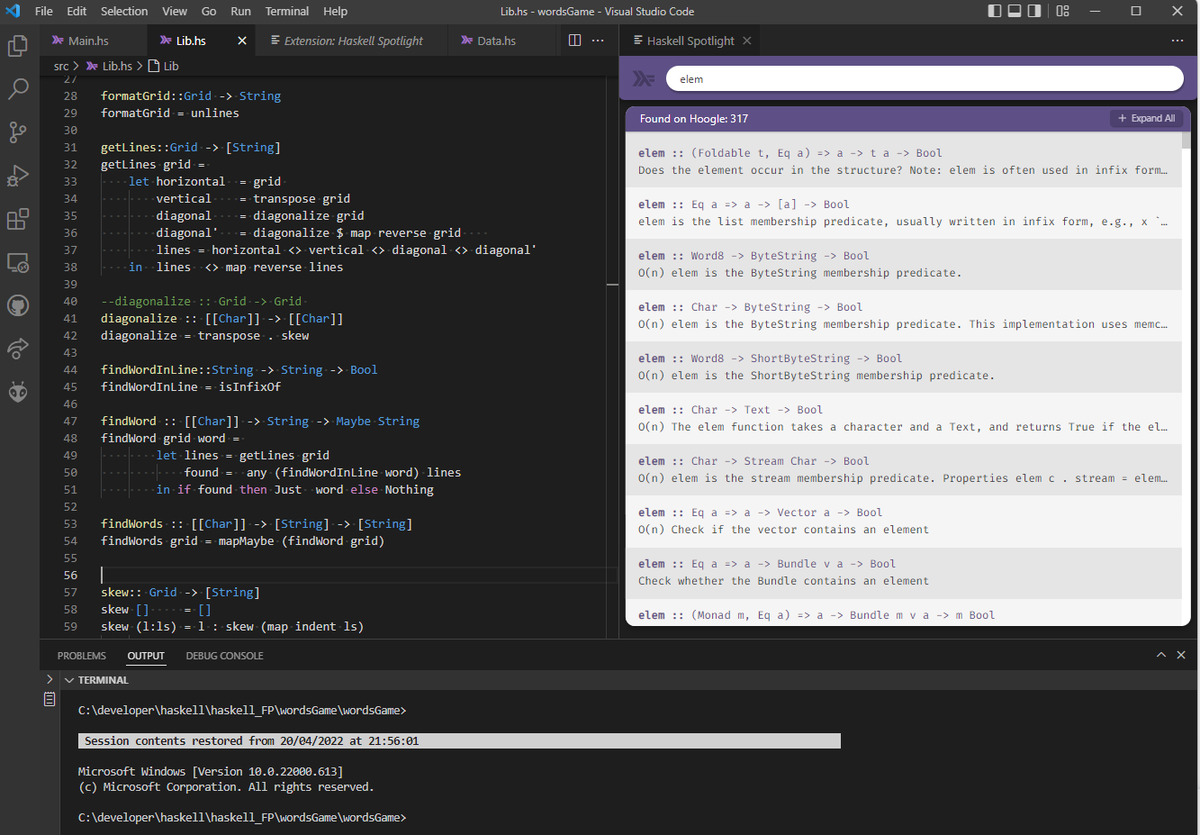This screenshot has height=835, width=1200.
Task: Open the Live Share arrow icon view
Action: [18, 348]
